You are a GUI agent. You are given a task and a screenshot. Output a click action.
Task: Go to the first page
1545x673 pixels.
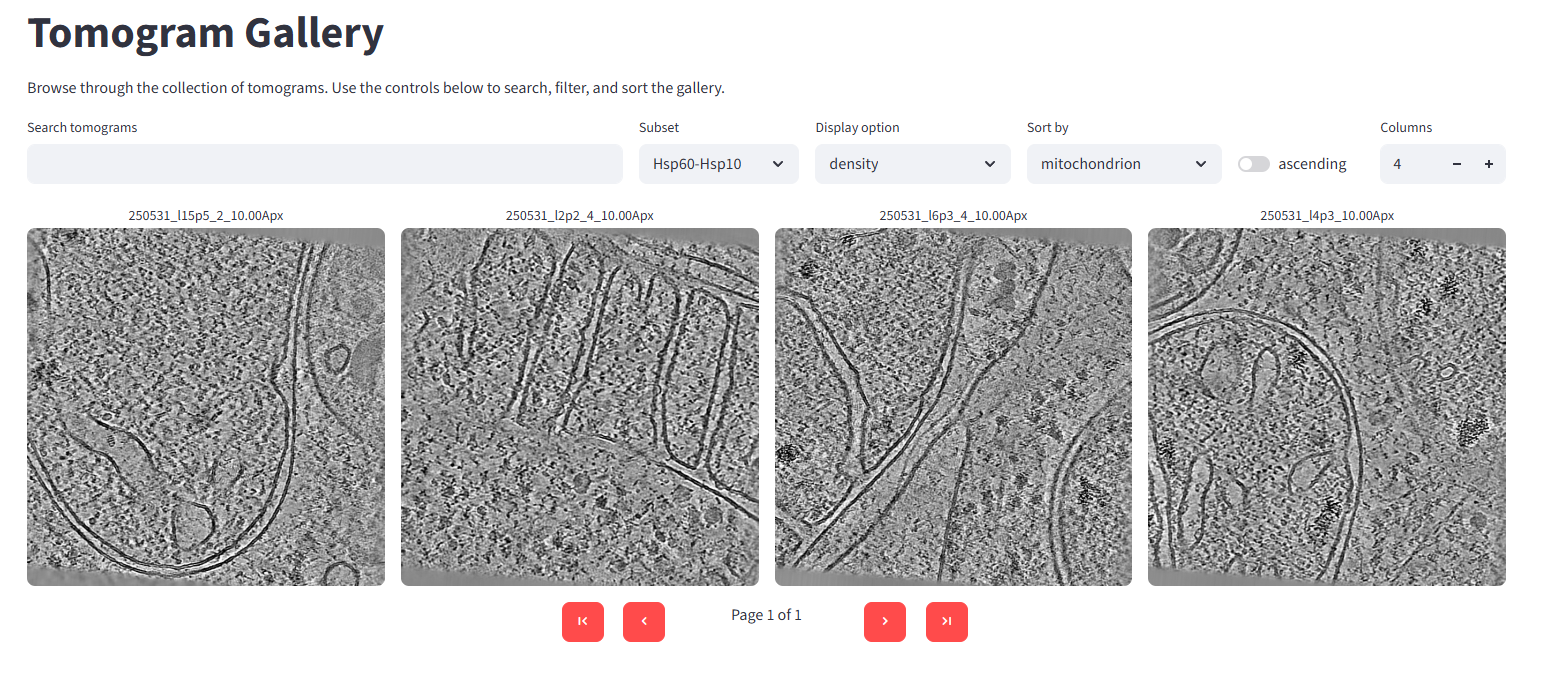click(x=583, y=622)
